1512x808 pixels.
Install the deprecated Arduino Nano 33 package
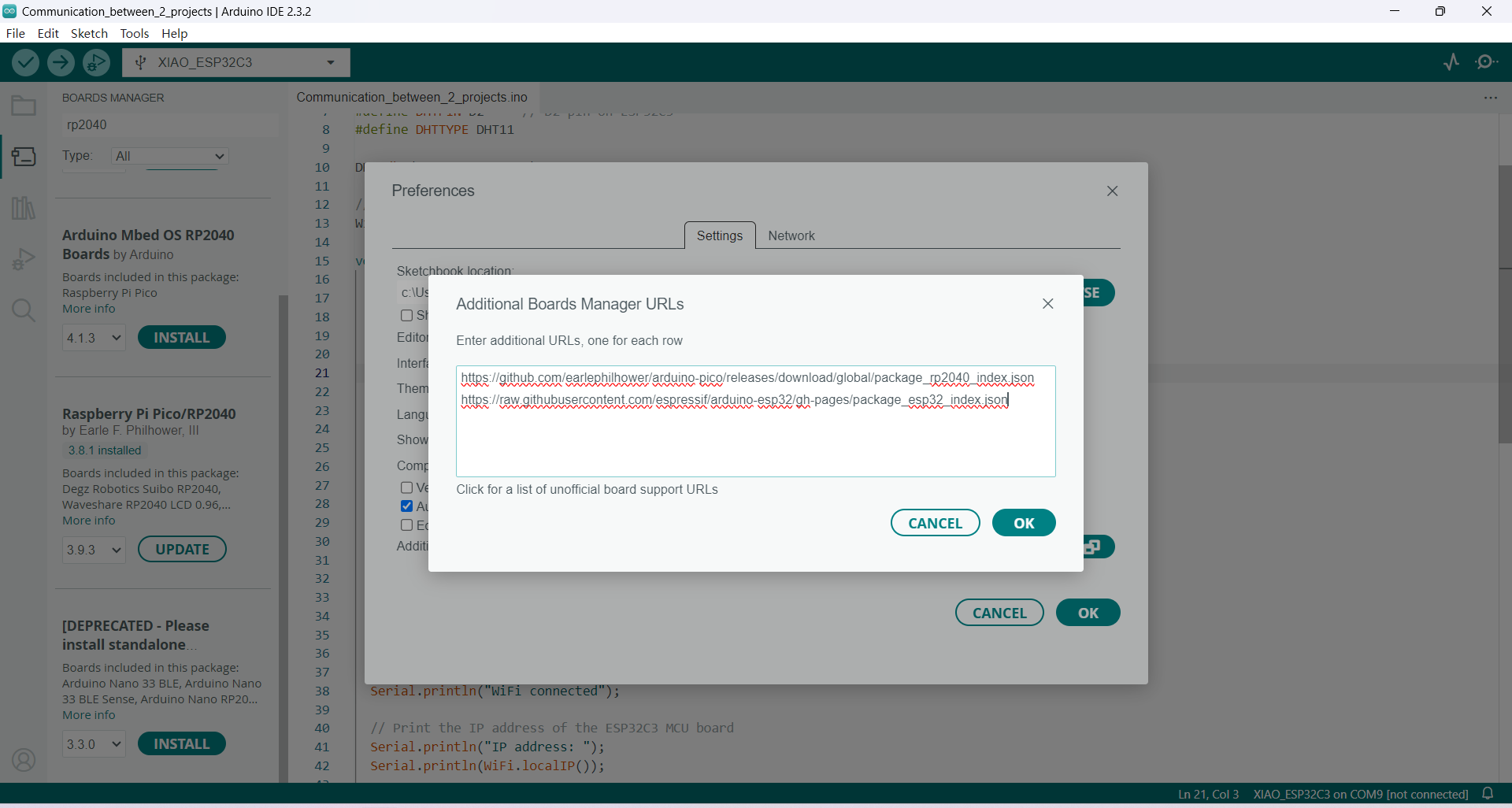pyautogui.click(x=181, y=743)
